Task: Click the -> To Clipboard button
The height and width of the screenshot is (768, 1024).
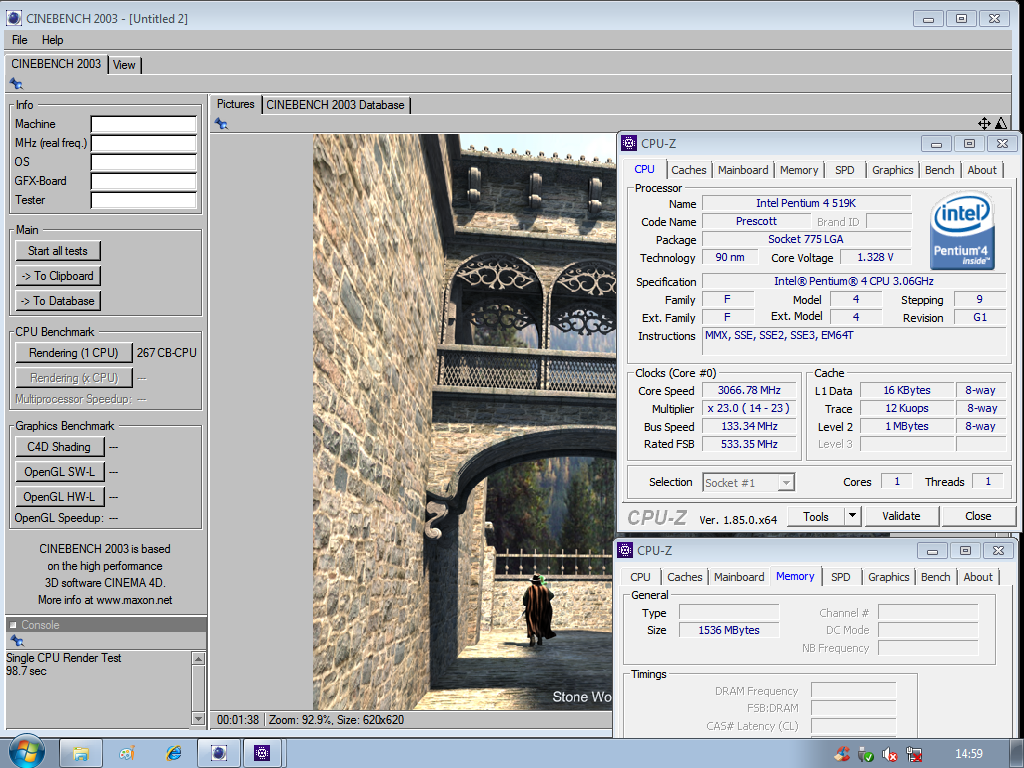Action: click(x=57, y=276)
